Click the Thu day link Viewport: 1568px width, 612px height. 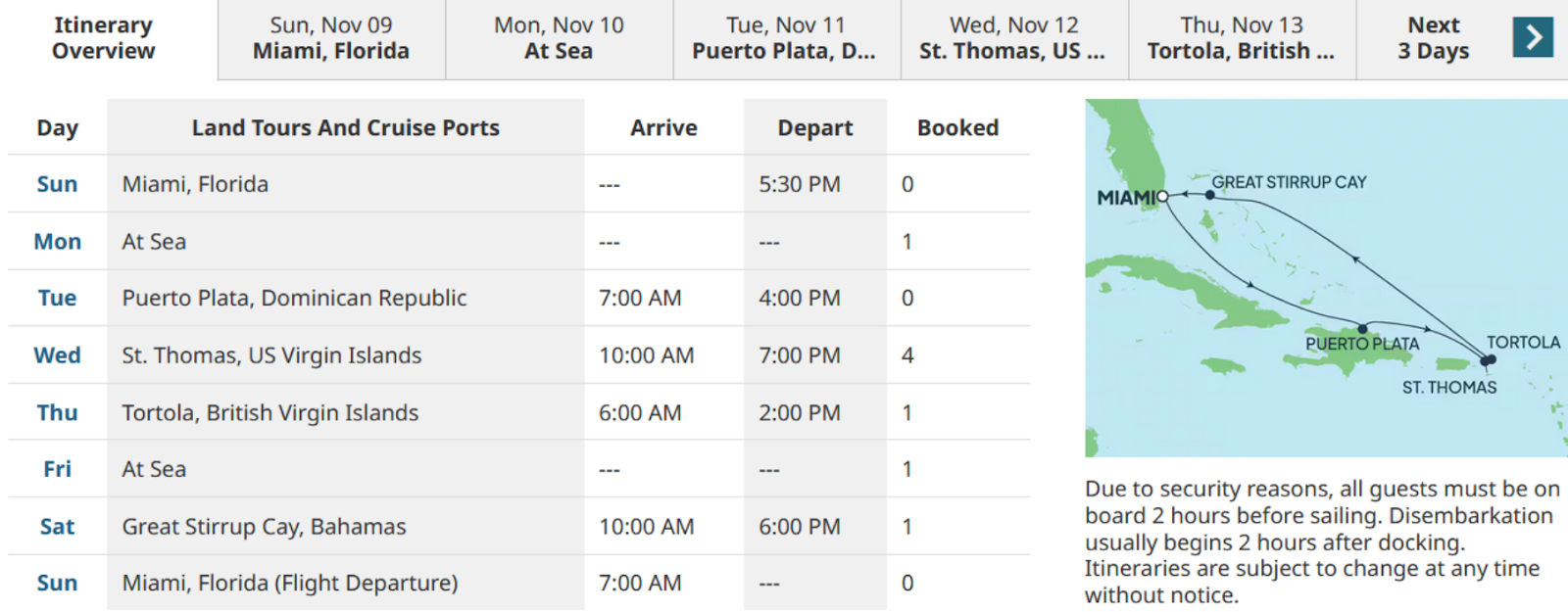tap(57, 413)
